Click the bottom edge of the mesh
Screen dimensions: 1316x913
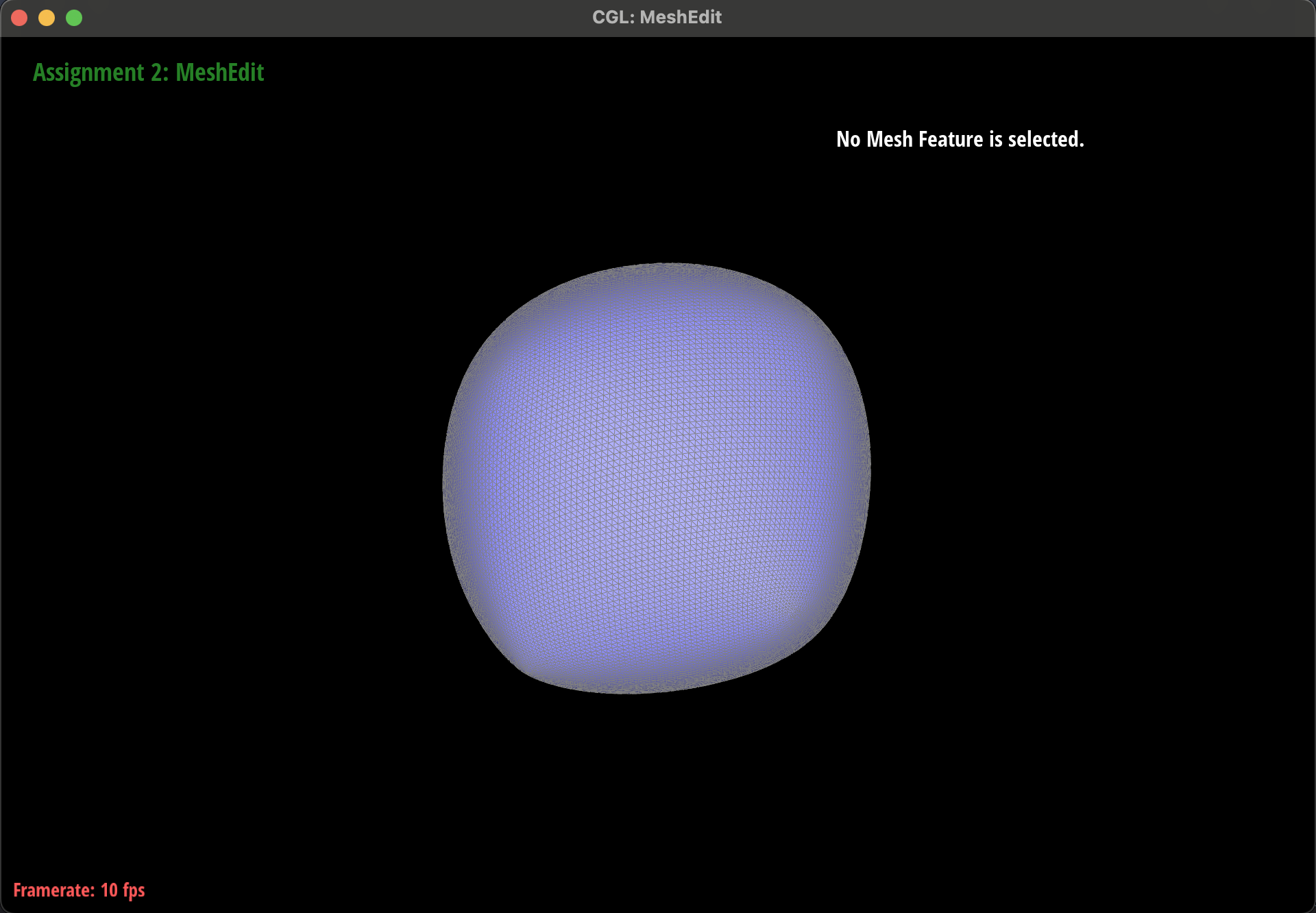pos(624,692)
